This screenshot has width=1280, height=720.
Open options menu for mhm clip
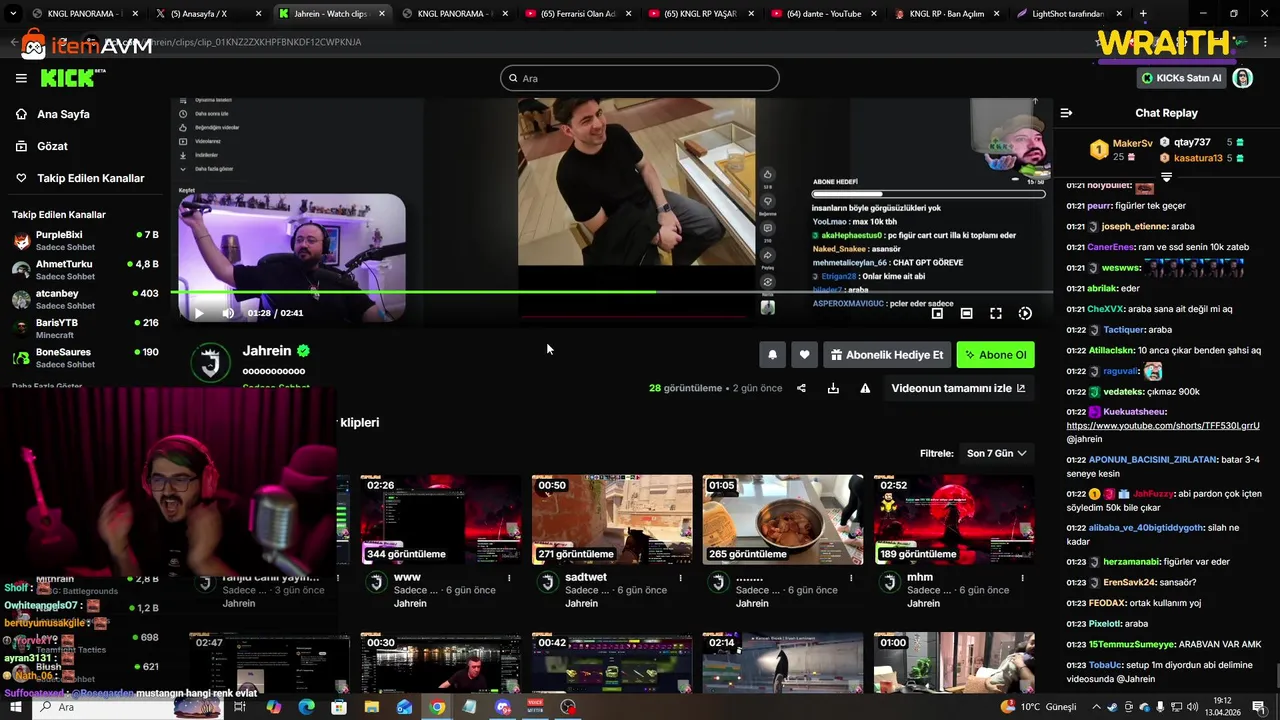1022,578
